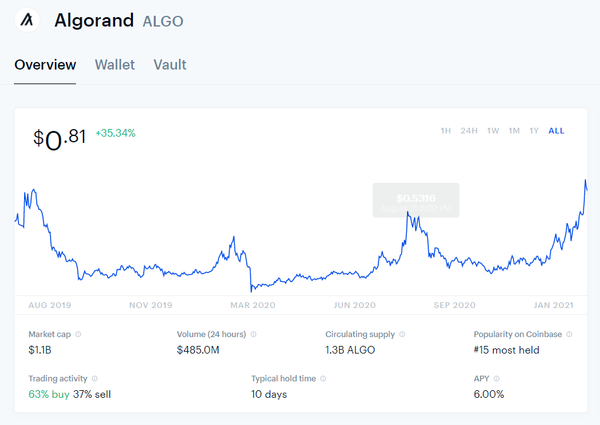Click the info icon beside Market cap

click(78, 335)
